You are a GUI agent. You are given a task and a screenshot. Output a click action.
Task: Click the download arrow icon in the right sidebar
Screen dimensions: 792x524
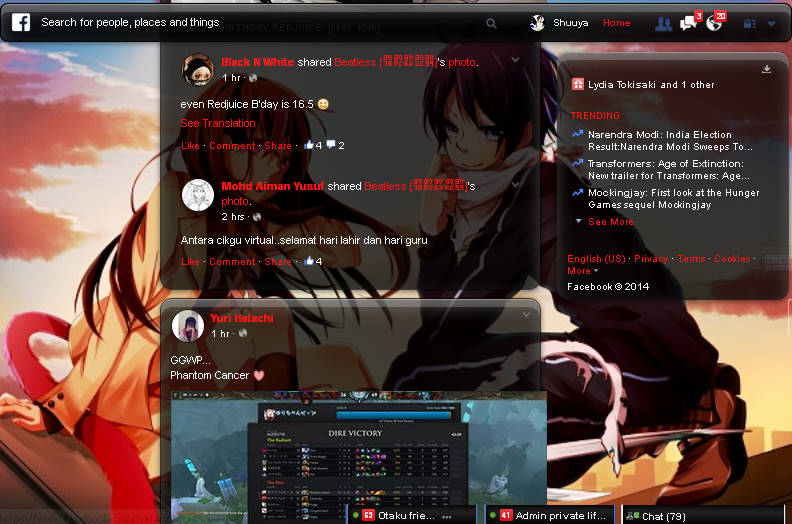click(766, 69)
